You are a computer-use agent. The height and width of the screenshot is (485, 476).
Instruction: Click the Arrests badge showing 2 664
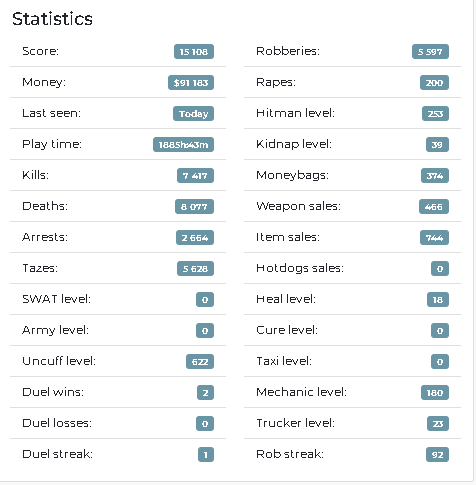tap(195, 238)
